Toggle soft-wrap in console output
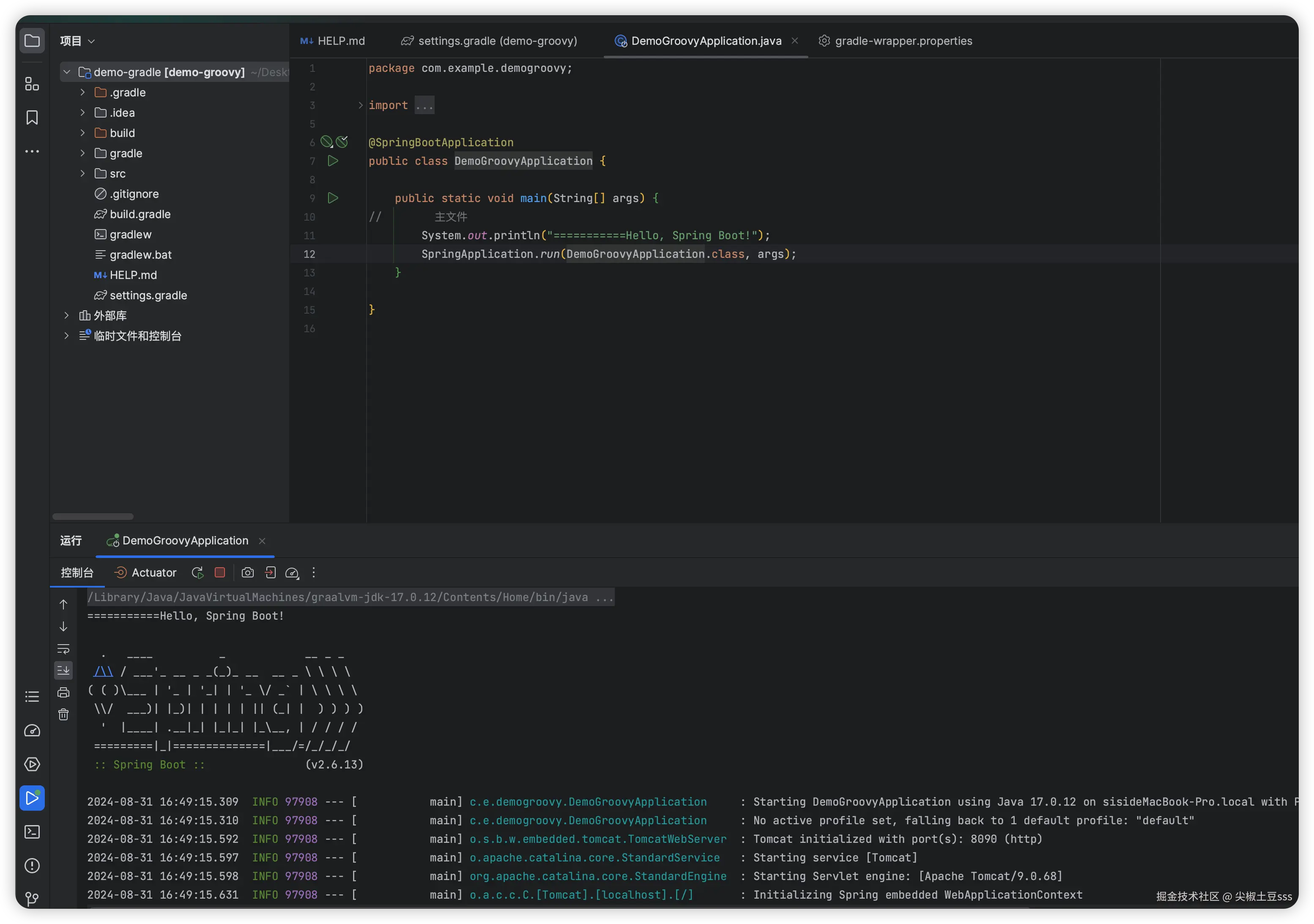Screen dimensions: 1314x924 (x=63, y=649)
